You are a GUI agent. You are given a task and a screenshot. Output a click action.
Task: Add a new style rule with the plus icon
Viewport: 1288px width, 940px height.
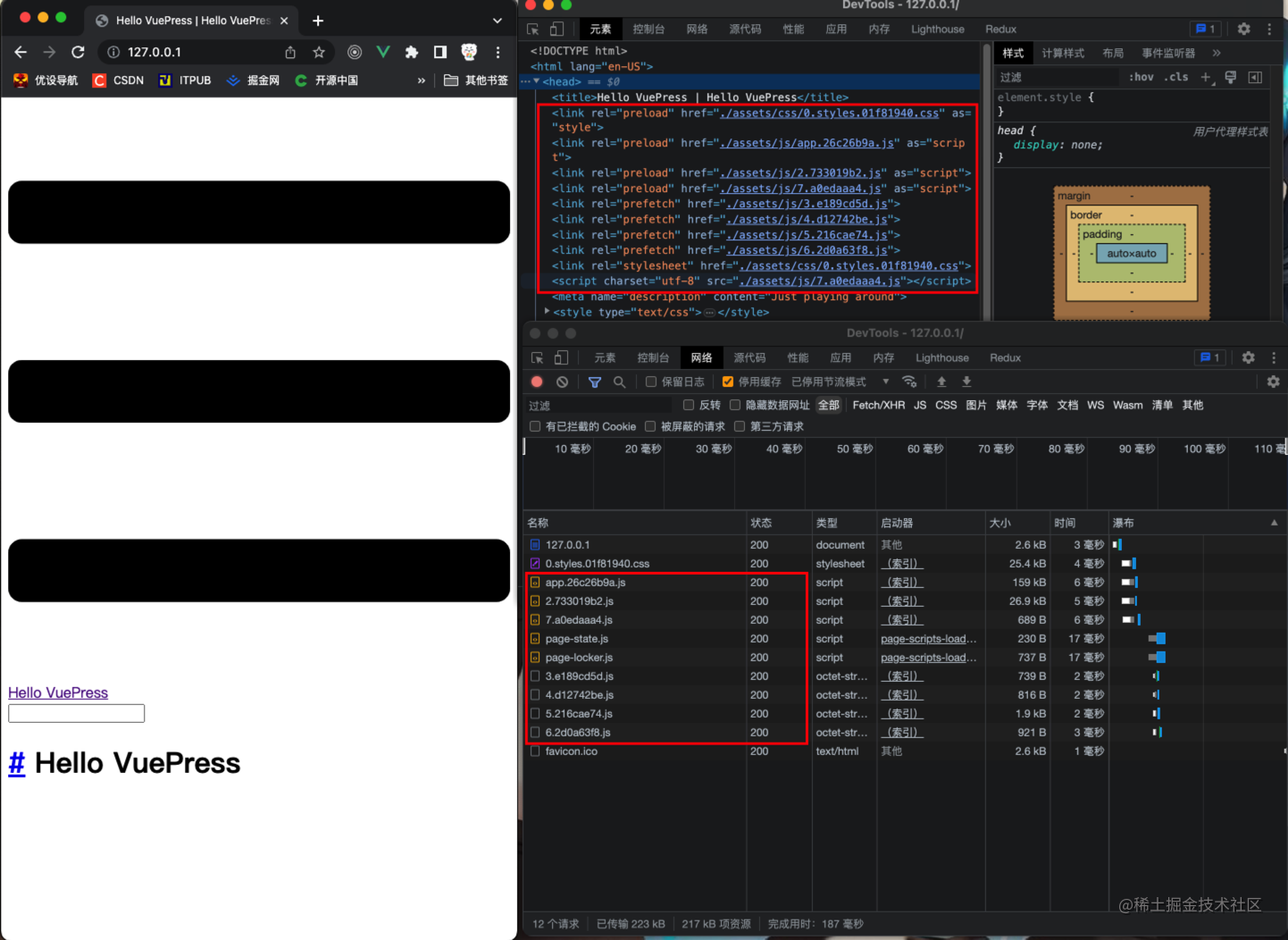[1206, 77]
